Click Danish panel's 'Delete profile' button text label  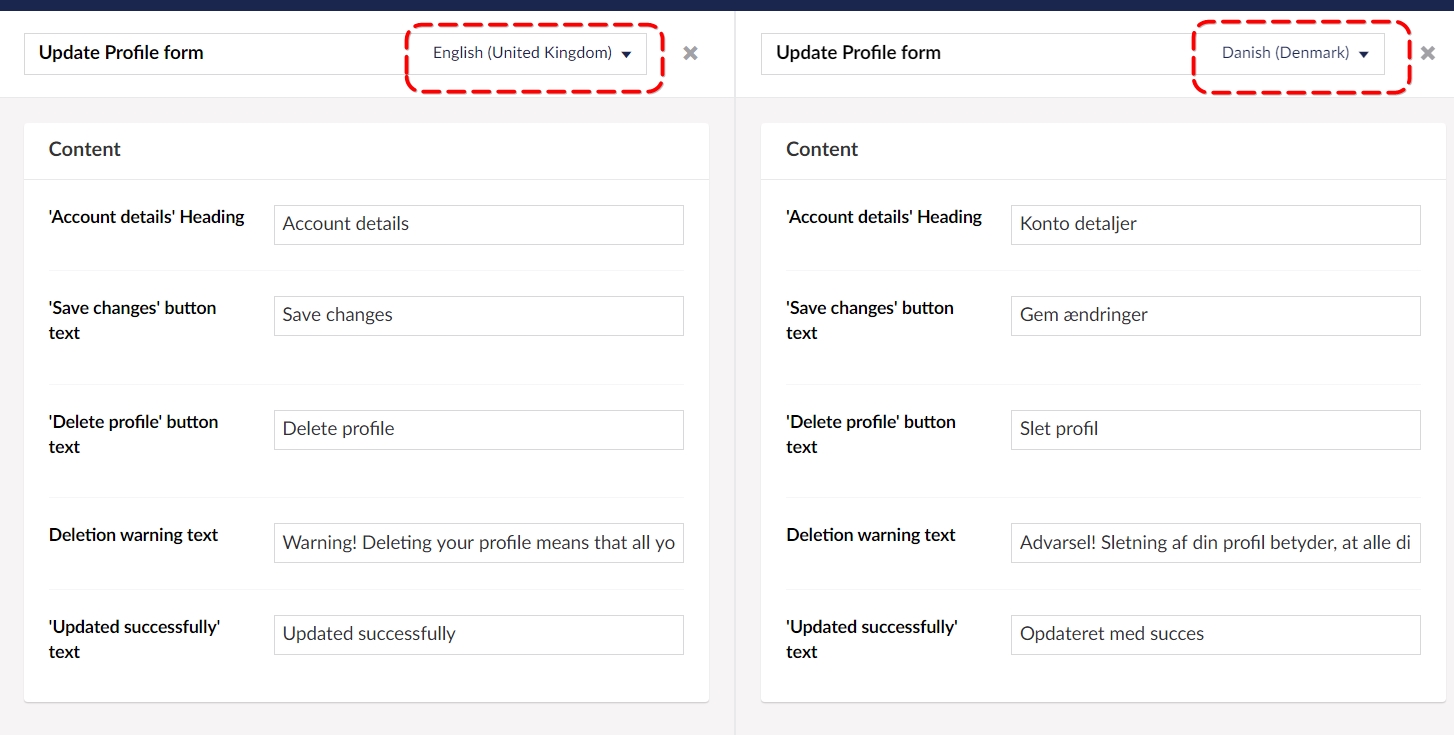[x=871, y=434]
